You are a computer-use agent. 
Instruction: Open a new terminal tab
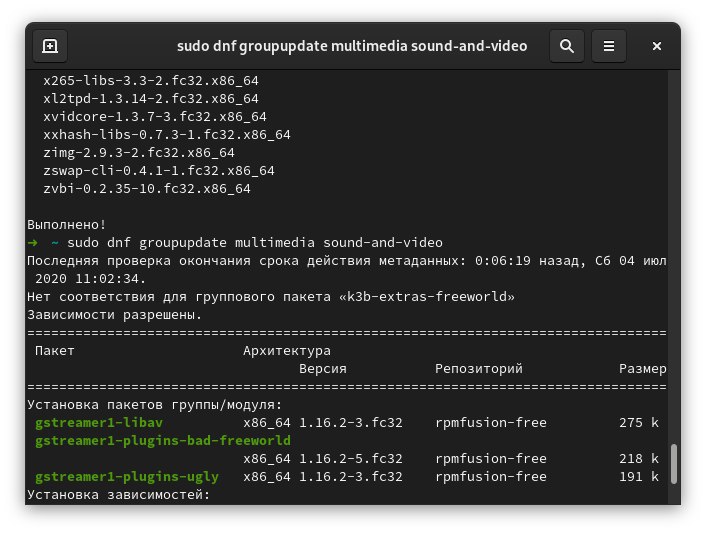tap(50, 46)
